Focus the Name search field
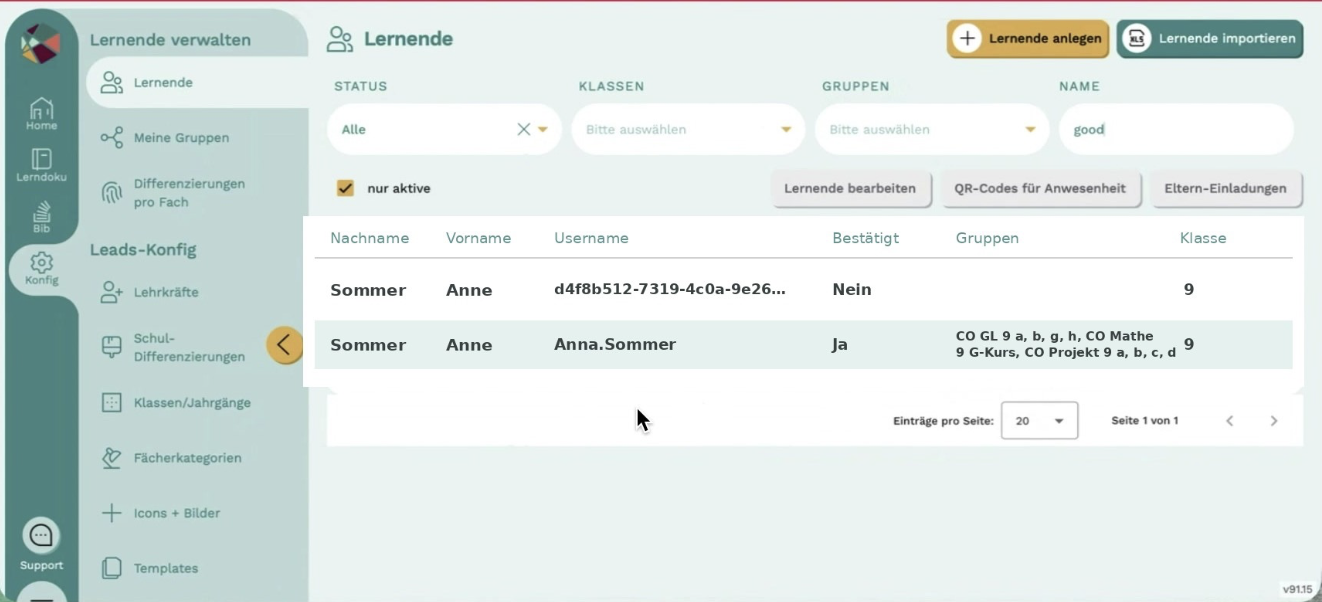Image resolution: width=1322 pixels, height=602 pixels. [x=1176, y=129]
